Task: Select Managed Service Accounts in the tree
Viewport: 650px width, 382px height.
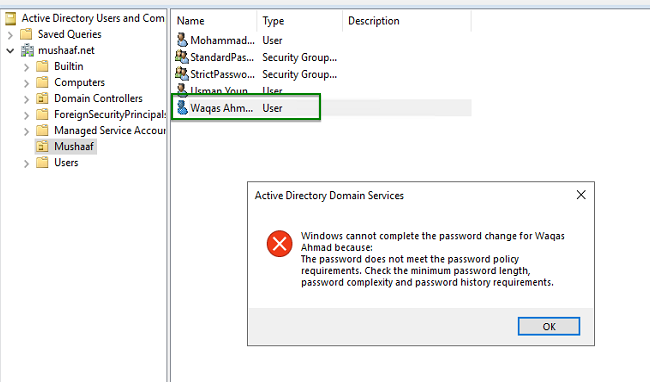Action: click(x=110, y=131)
